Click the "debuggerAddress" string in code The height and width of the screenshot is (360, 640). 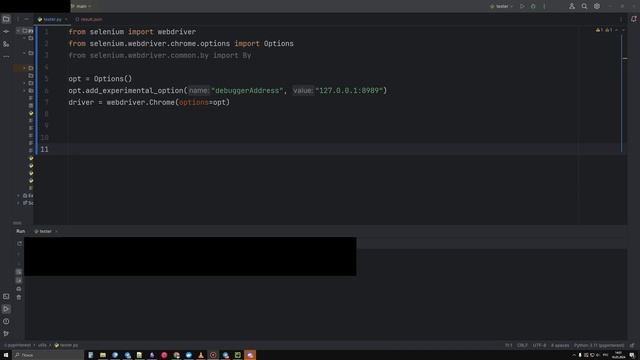pos(247,91)
